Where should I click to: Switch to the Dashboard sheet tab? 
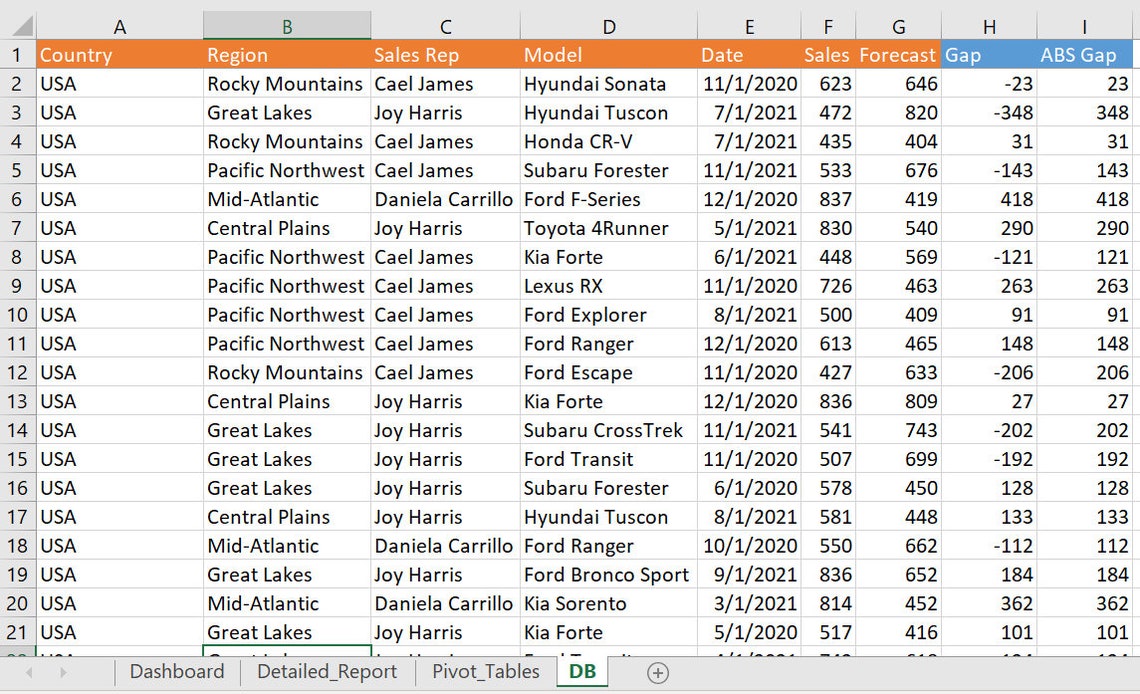click(x=177, y=673)
